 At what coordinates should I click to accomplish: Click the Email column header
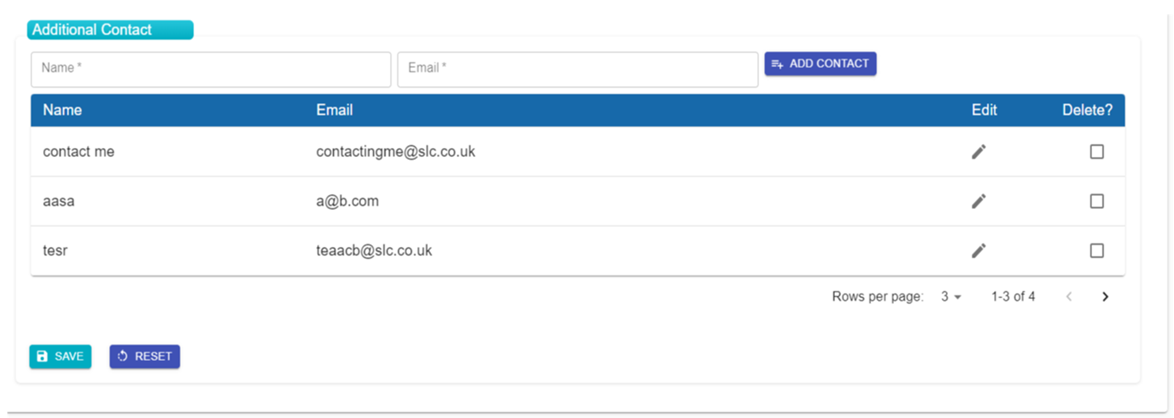[335, 110]
